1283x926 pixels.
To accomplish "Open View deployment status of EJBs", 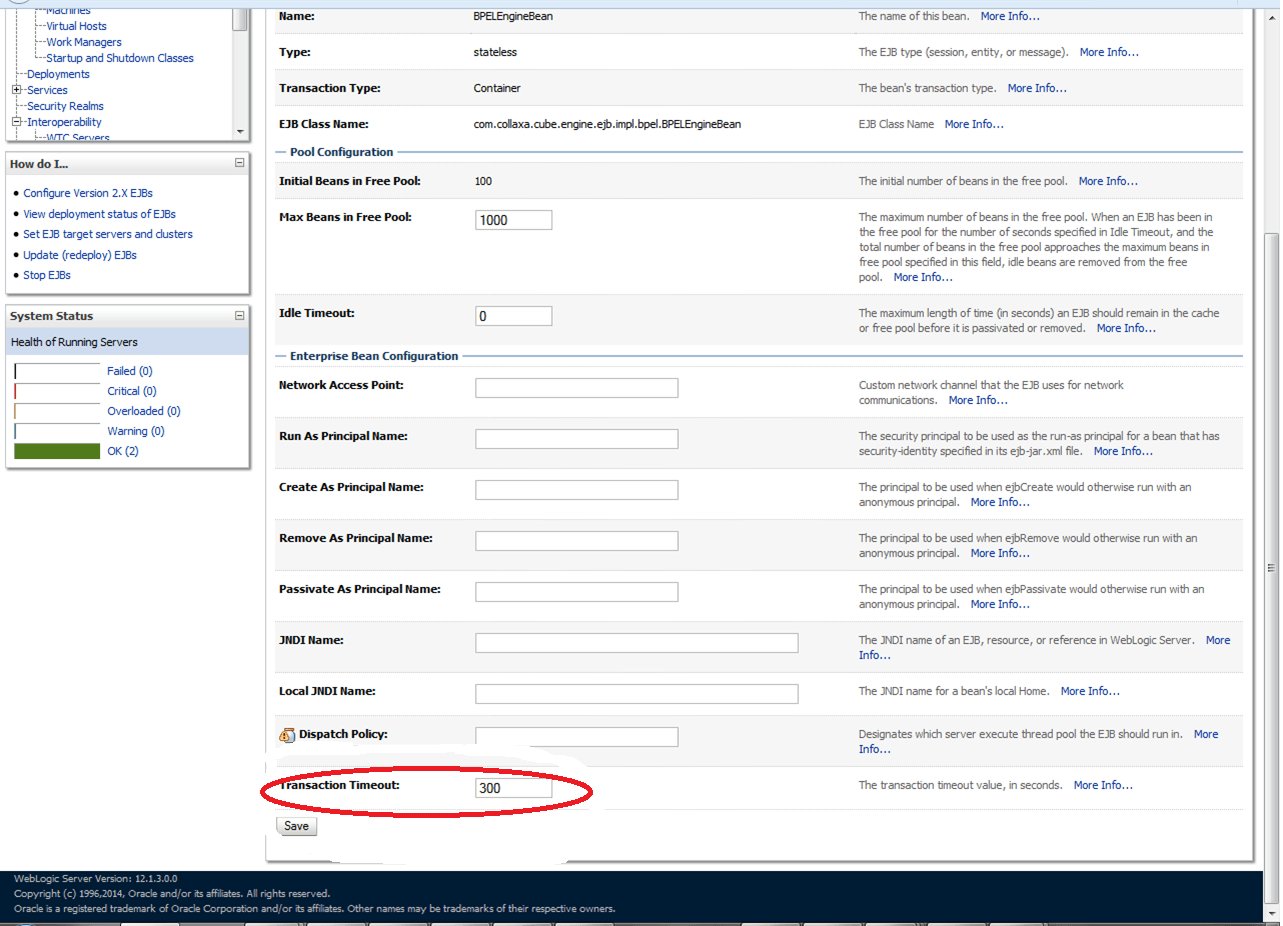I will (x=100, y=214).
